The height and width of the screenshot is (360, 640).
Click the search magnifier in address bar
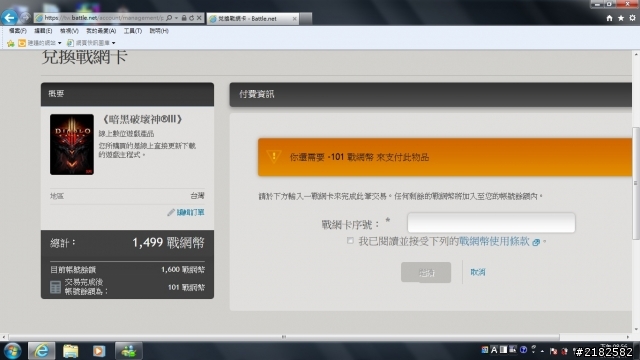[x=169, y=18]
